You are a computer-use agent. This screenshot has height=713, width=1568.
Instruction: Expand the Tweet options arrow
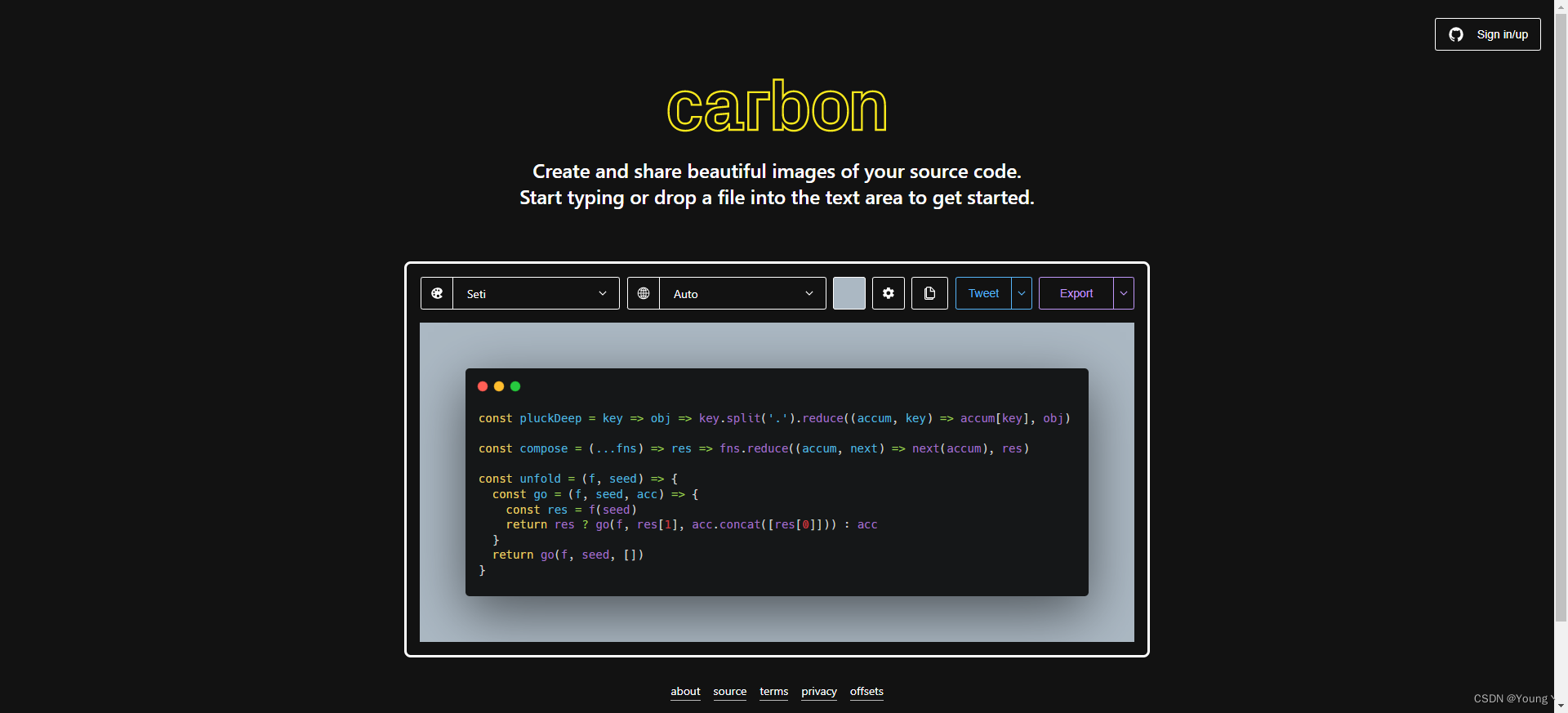coord(1022,293)
